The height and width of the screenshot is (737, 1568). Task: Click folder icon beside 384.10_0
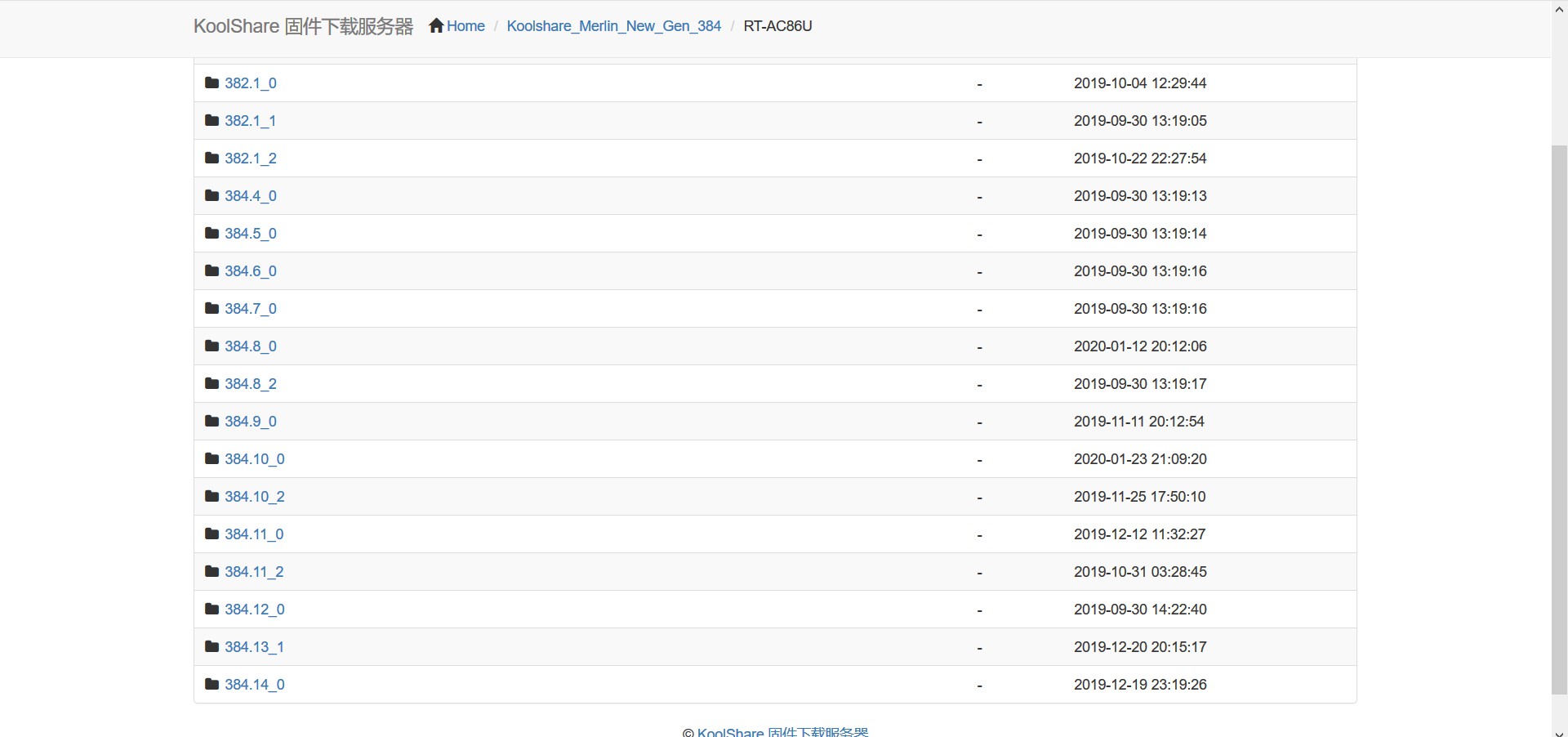[x=212, y=458]
